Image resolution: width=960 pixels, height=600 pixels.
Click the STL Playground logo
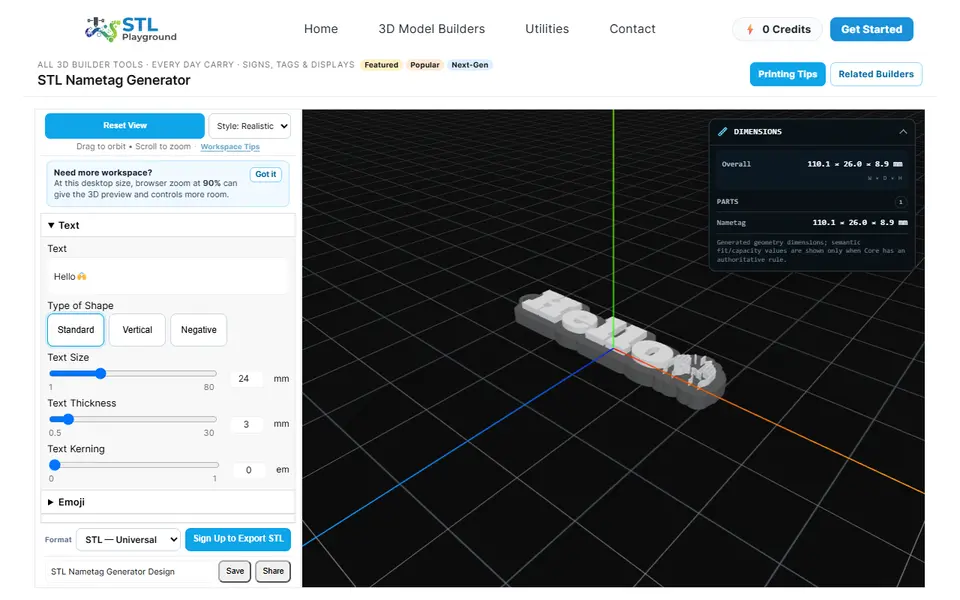(x=131, y=29)
